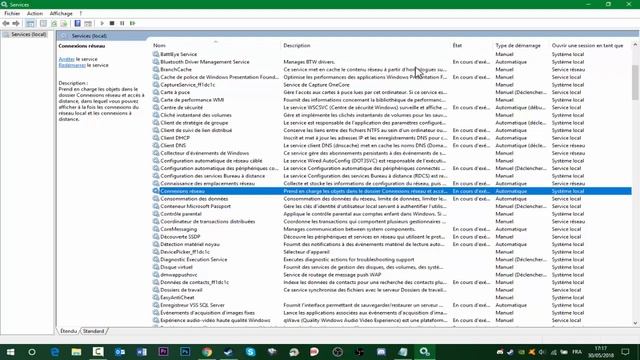Open Skype from the taskbar
This screenshot has height=360, width=640.
pyautogui.click(x=251, y=352)
